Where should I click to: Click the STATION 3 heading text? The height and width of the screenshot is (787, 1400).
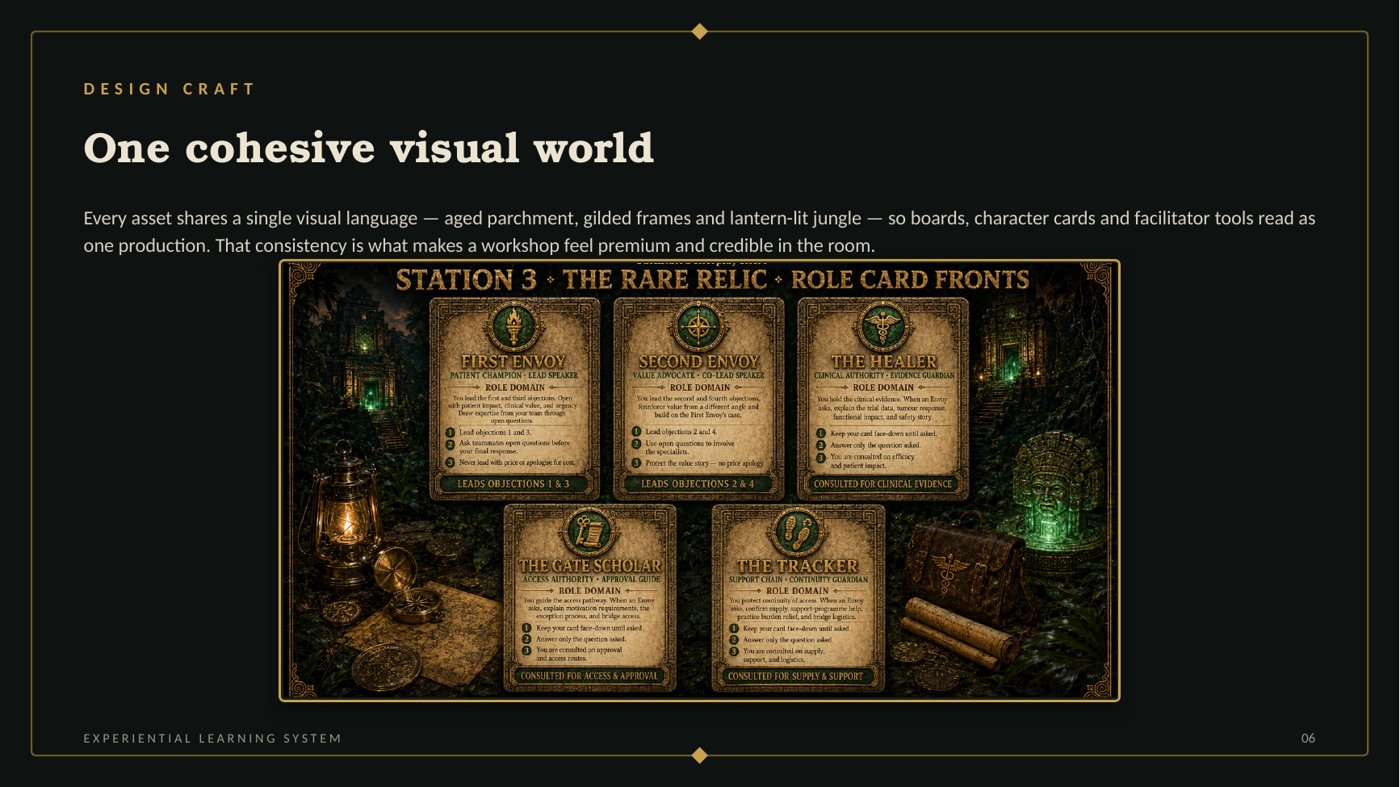[x=466, y=280]
